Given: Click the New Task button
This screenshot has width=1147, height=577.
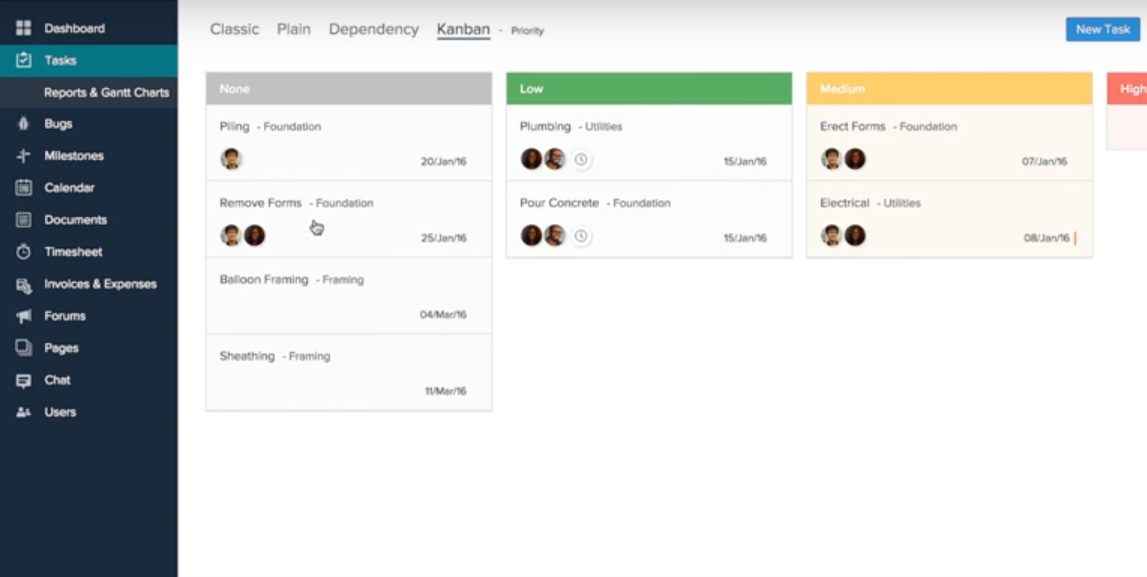Looking at the screenshot, I should [x=1101, y=29].
